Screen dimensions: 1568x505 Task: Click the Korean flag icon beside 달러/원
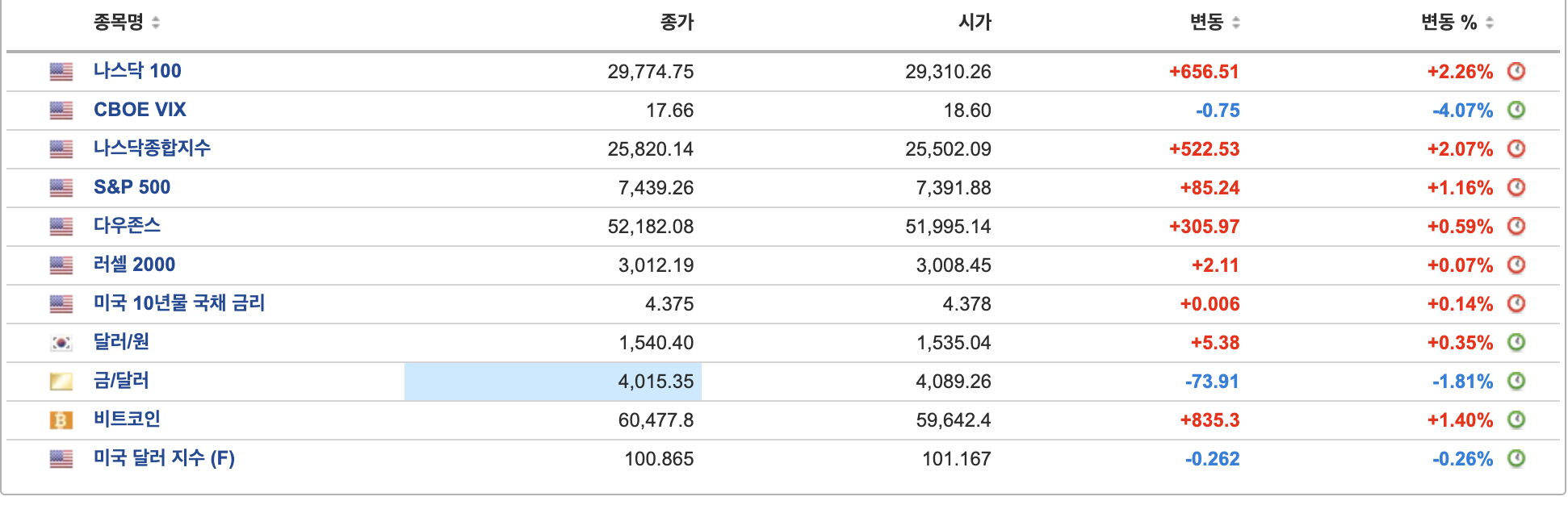(x=61, y=343)
